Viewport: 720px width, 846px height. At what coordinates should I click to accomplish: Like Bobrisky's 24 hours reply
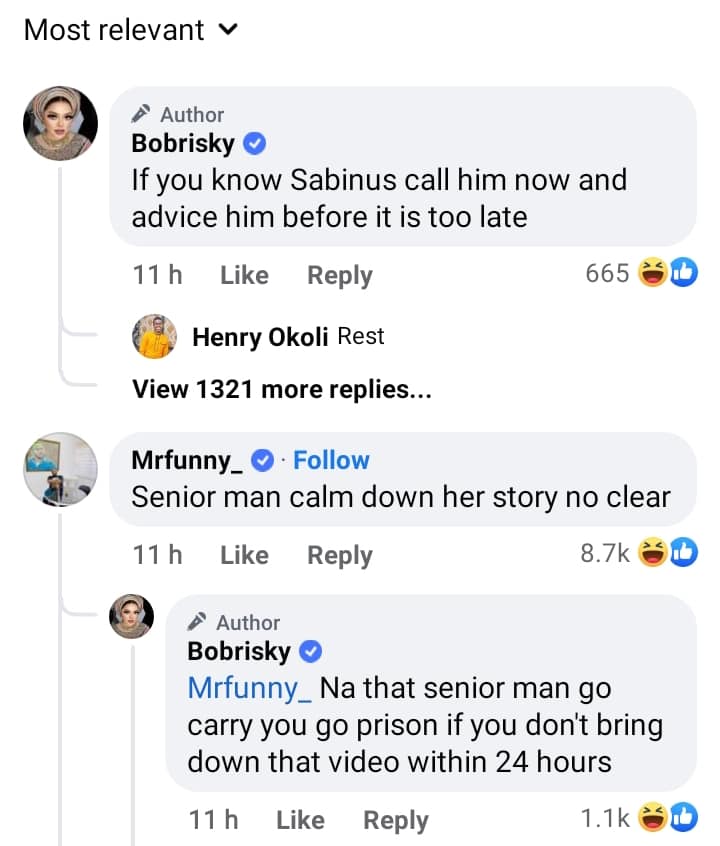[x=300, y=821]
